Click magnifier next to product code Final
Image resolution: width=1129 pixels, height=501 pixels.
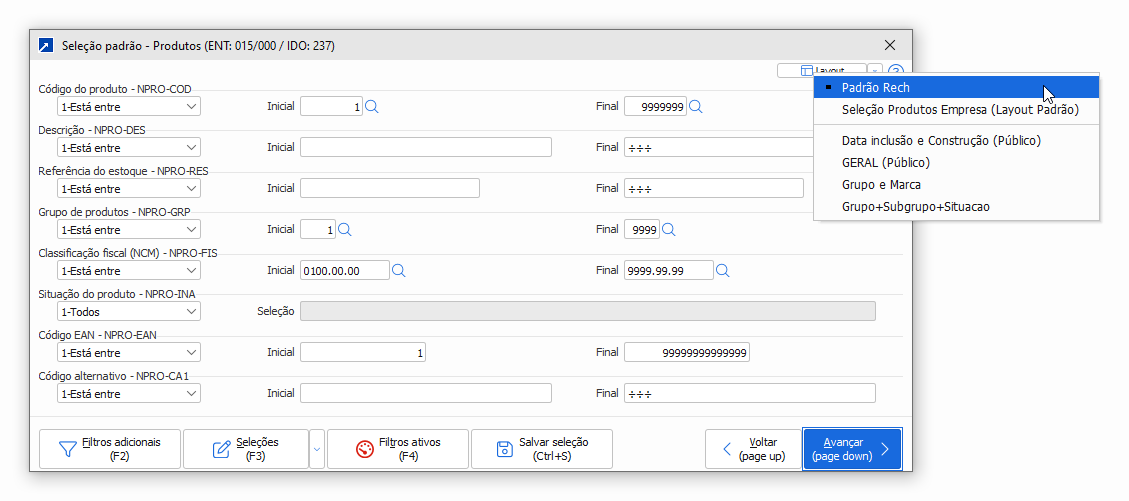pos(696,107)
